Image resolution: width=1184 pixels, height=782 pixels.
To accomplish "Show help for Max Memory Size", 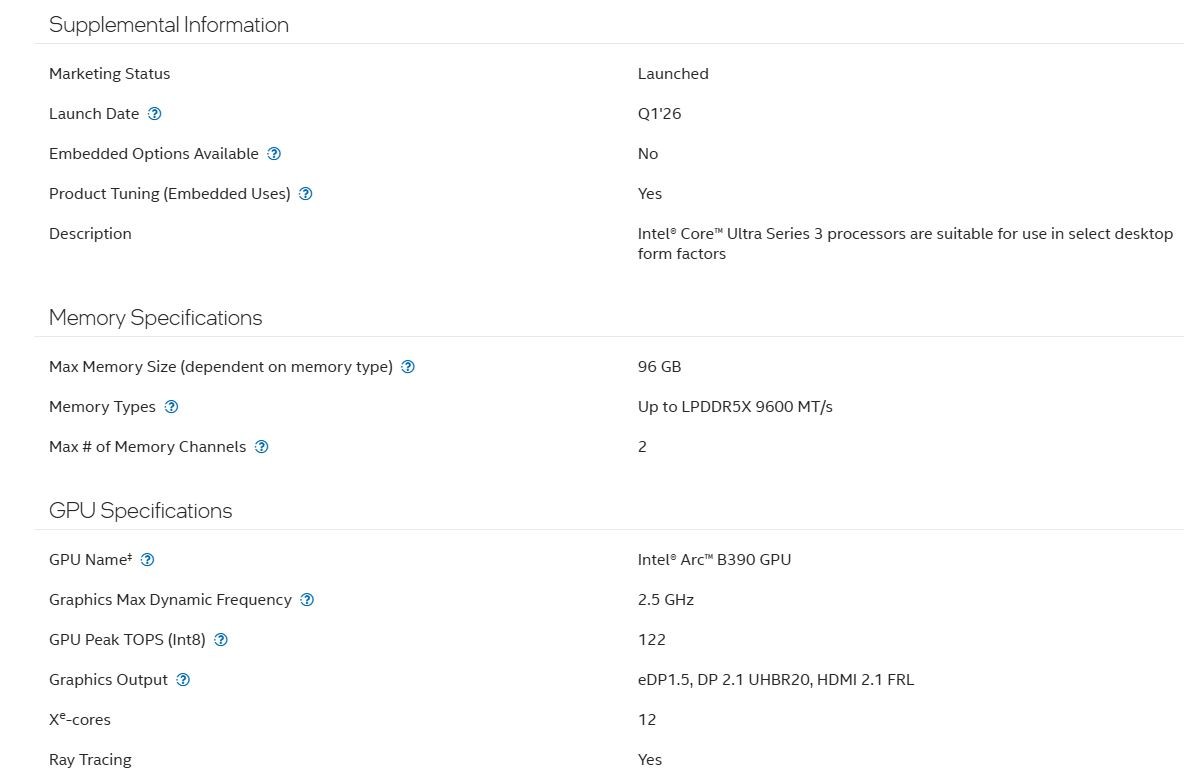I will tap(408, 367).
